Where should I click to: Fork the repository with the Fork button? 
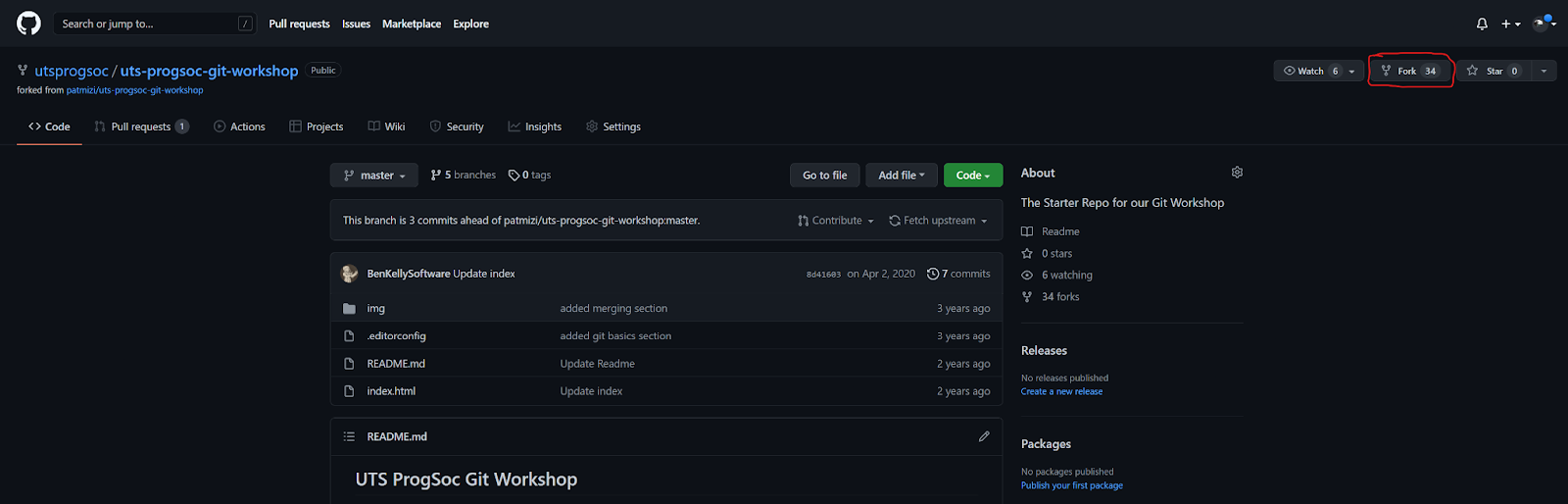pos(1411,71)
